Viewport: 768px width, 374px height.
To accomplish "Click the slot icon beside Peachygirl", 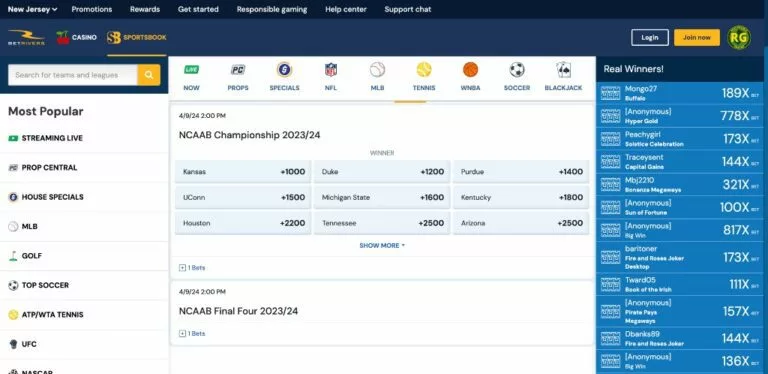I will click(610, 139).
